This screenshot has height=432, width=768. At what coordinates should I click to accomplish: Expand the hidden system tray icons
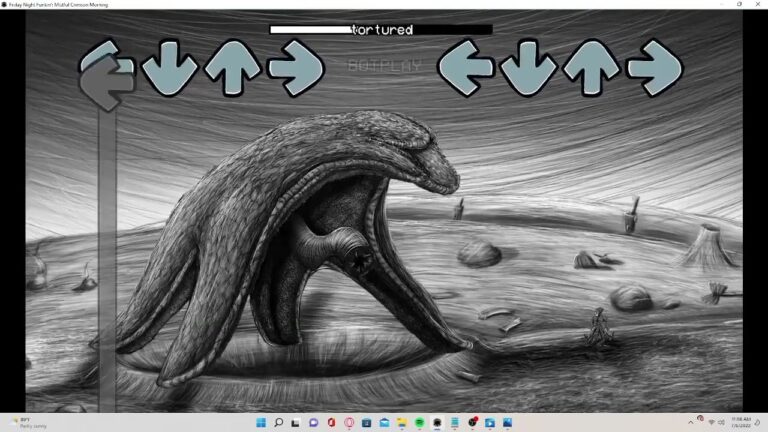click(x=691, y=422)
